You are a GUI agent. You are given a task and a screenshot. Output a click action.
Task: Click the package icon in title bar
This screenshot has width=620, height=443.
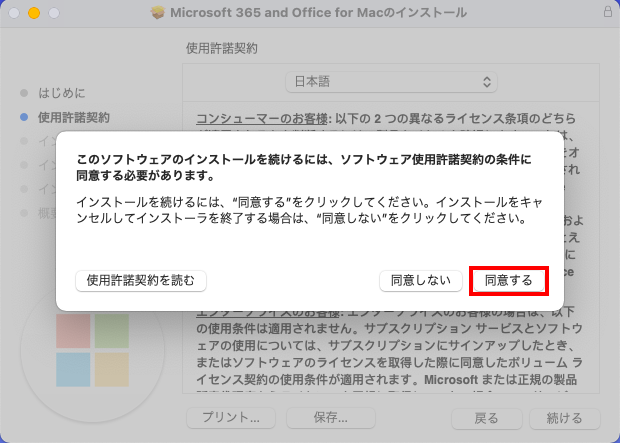157,12
